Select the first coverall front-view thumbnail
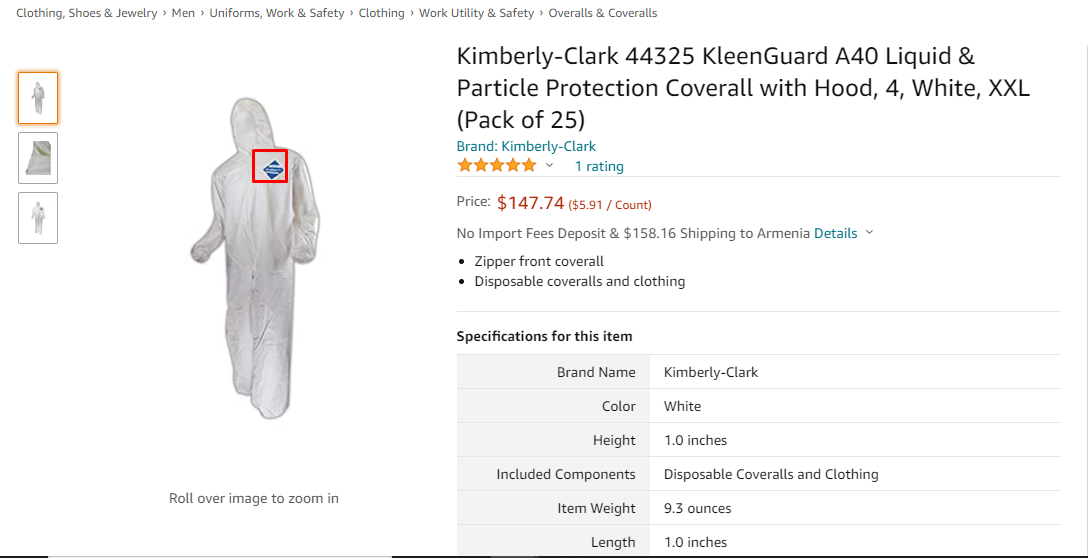Screen dimensions: 1088x558 point(38,98)
